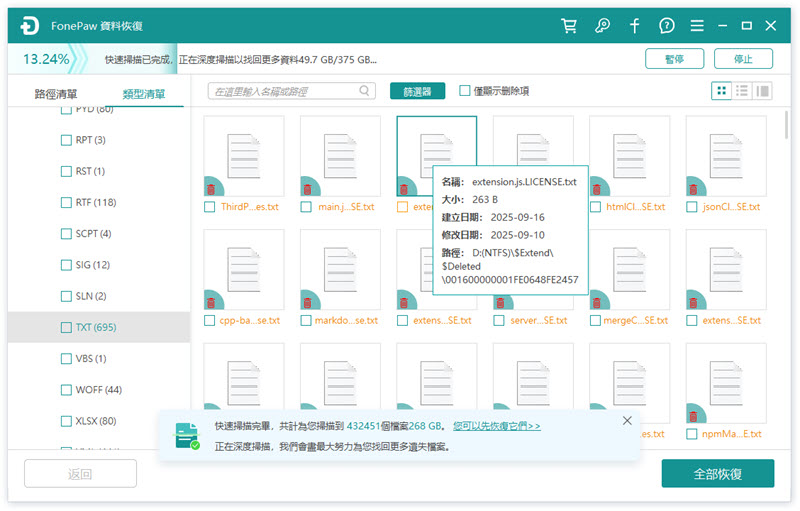Tick the RPT (3) checkbox
This screenshot has width=800, height=511.
[x=66, y=140]
